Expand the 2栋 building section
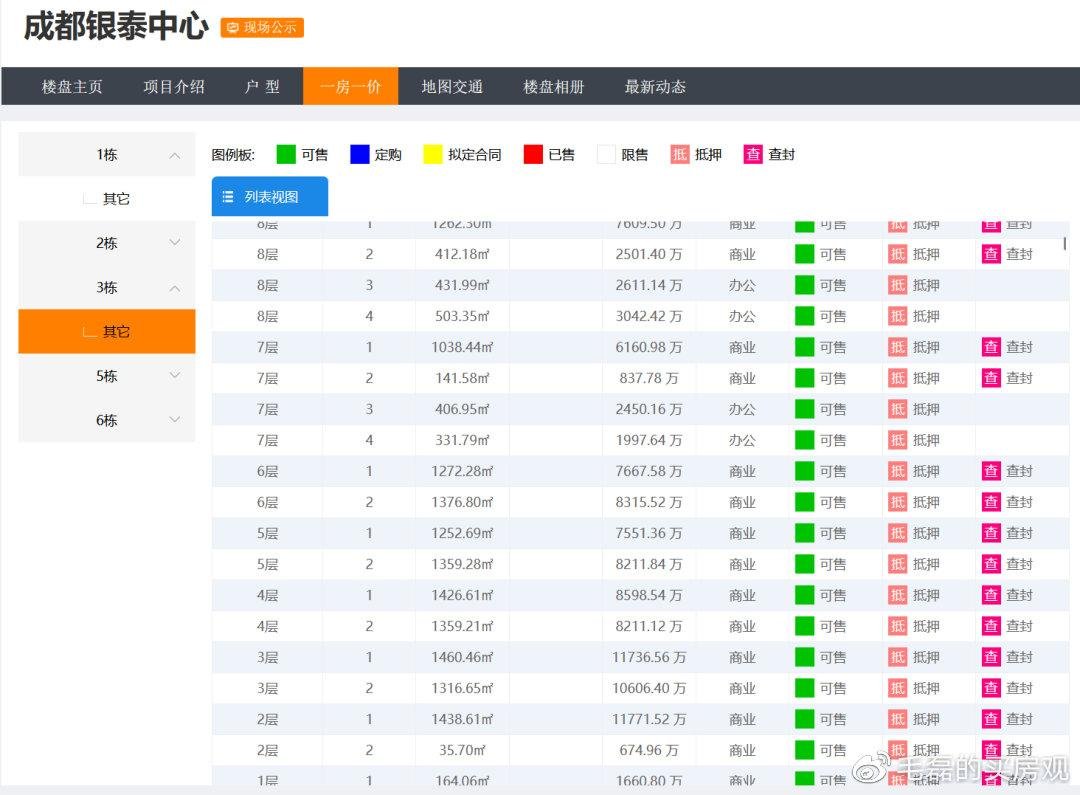Screen dimensions: 1080x795 (x=107, y=243)
